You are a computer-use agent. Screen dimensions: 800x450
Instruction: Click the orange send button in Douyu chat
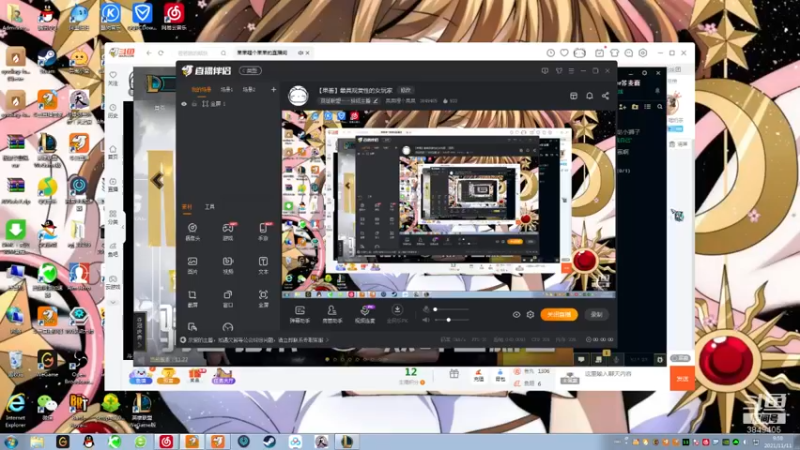[682, 379]
